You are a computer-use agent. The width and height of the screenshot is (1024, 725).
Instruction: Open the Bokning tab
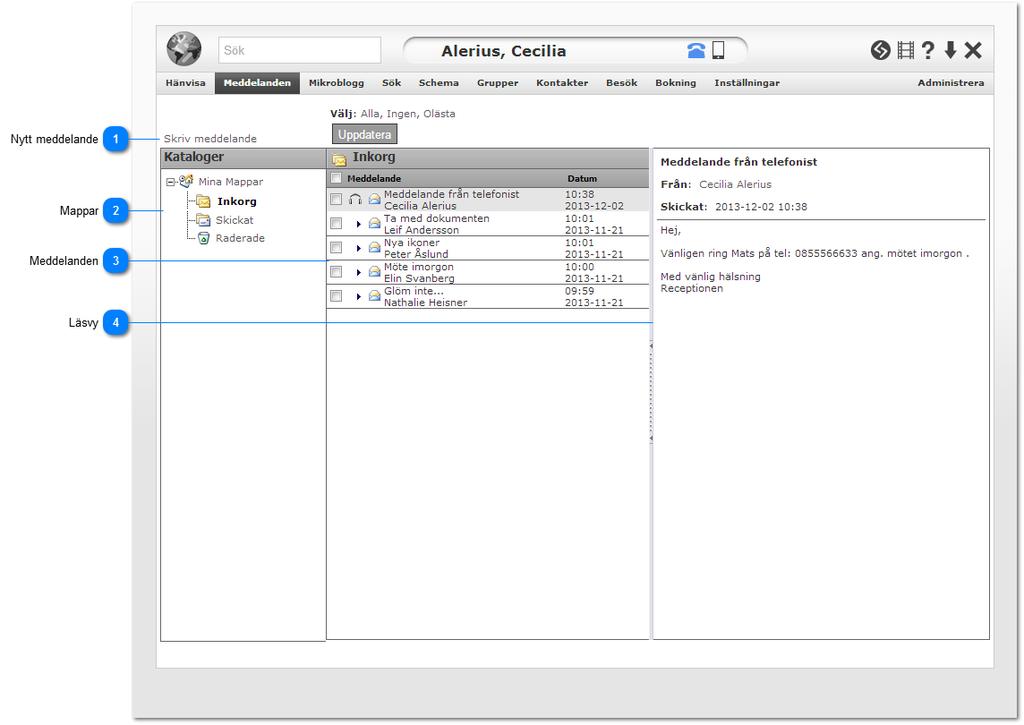[x=676, y=83]
